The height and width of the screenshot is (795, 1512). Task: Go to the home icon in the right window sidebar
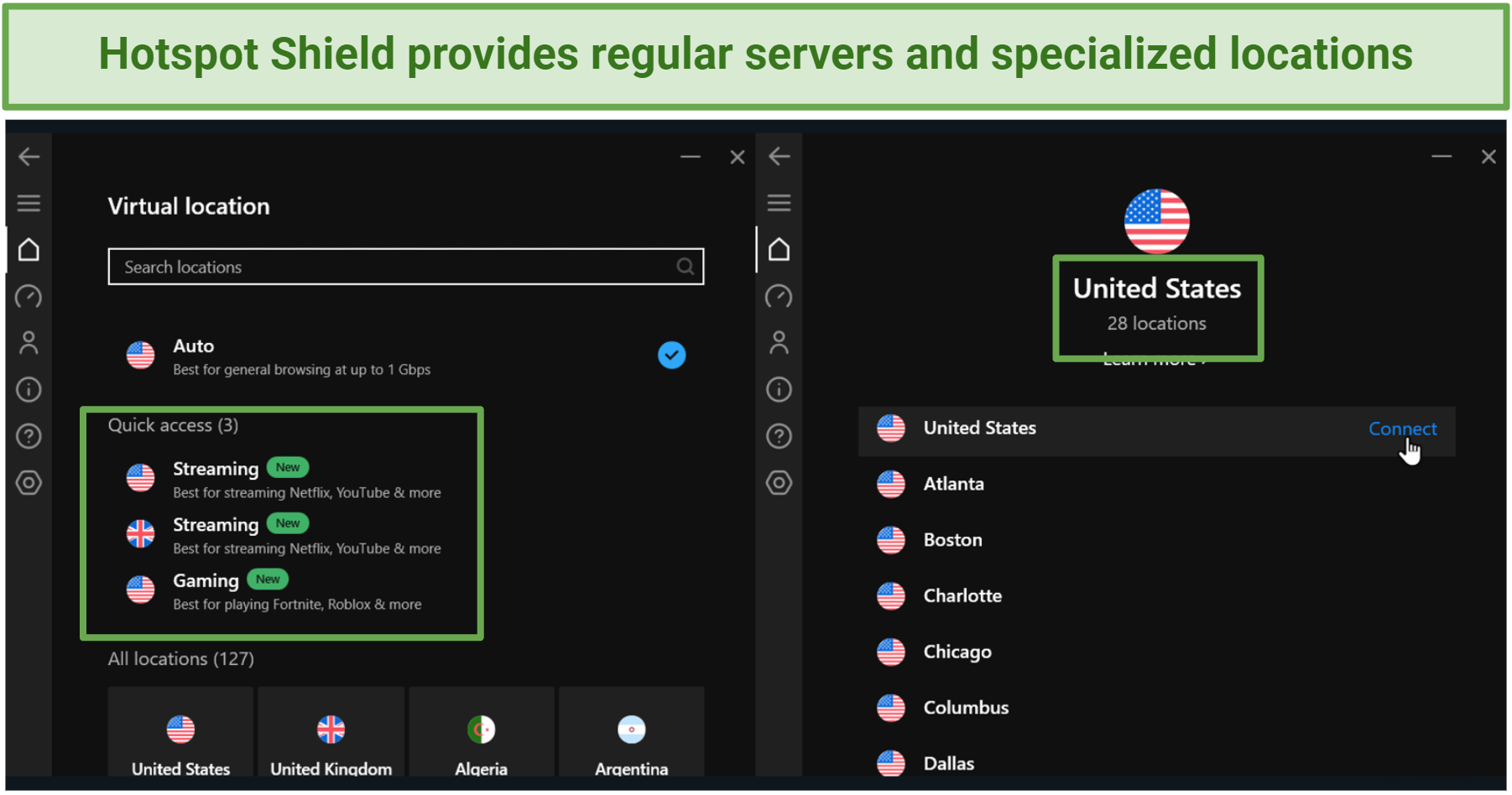[x=779, y=250]
